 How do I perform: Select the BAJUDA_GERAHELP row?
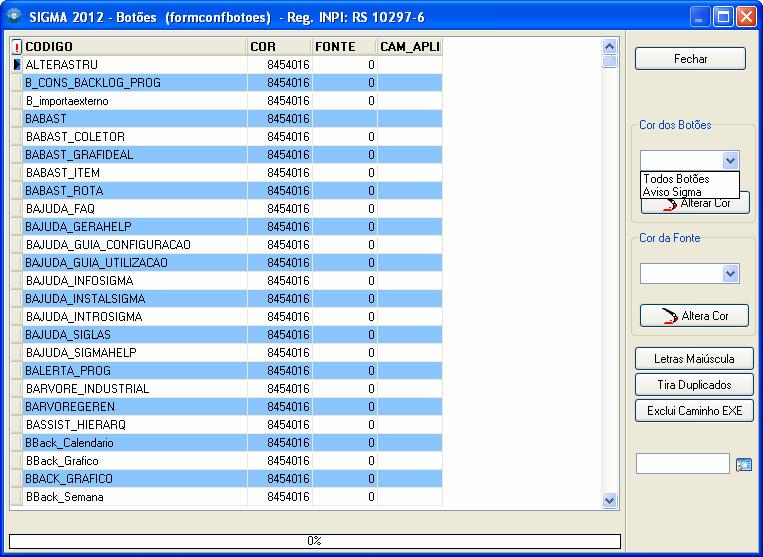click(x=232, y=227)
